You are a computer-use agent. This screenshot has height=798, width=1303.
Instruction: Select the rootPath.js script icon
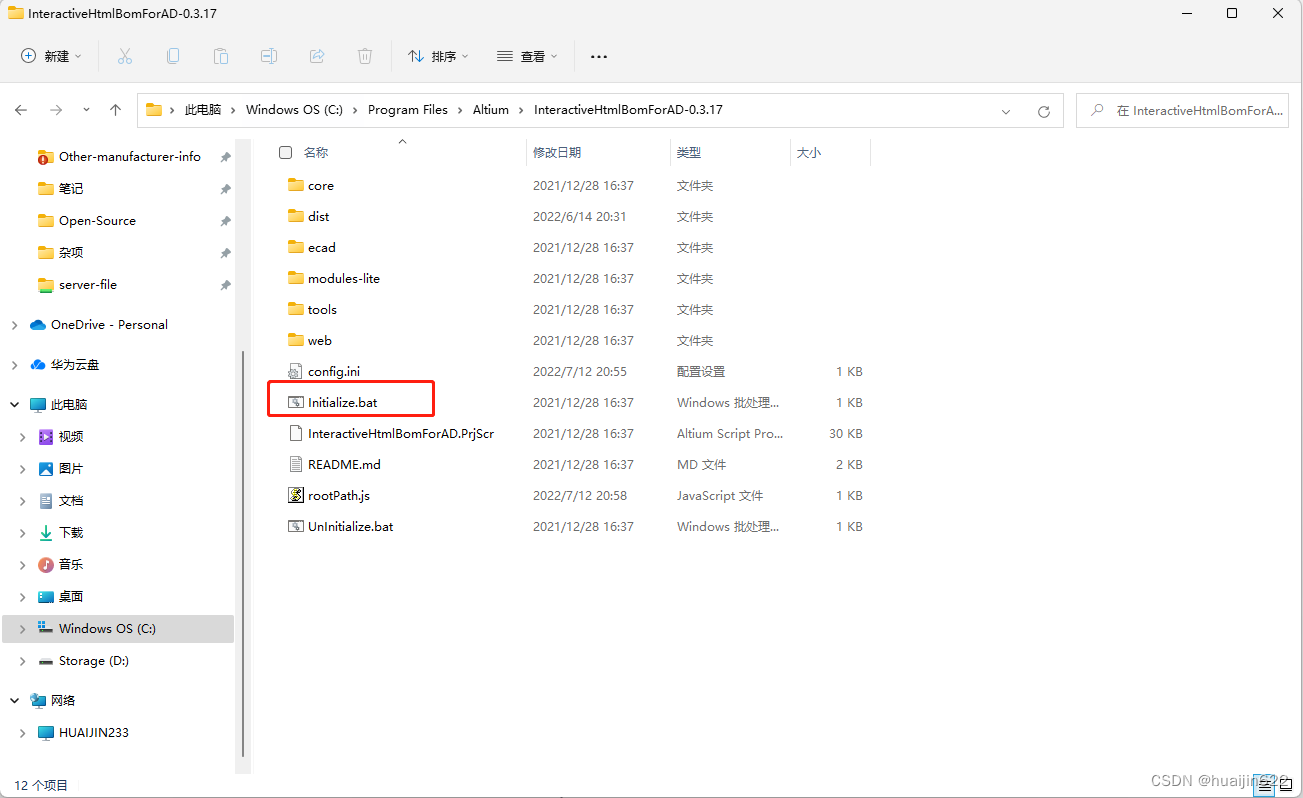click(x=295, y=495)
